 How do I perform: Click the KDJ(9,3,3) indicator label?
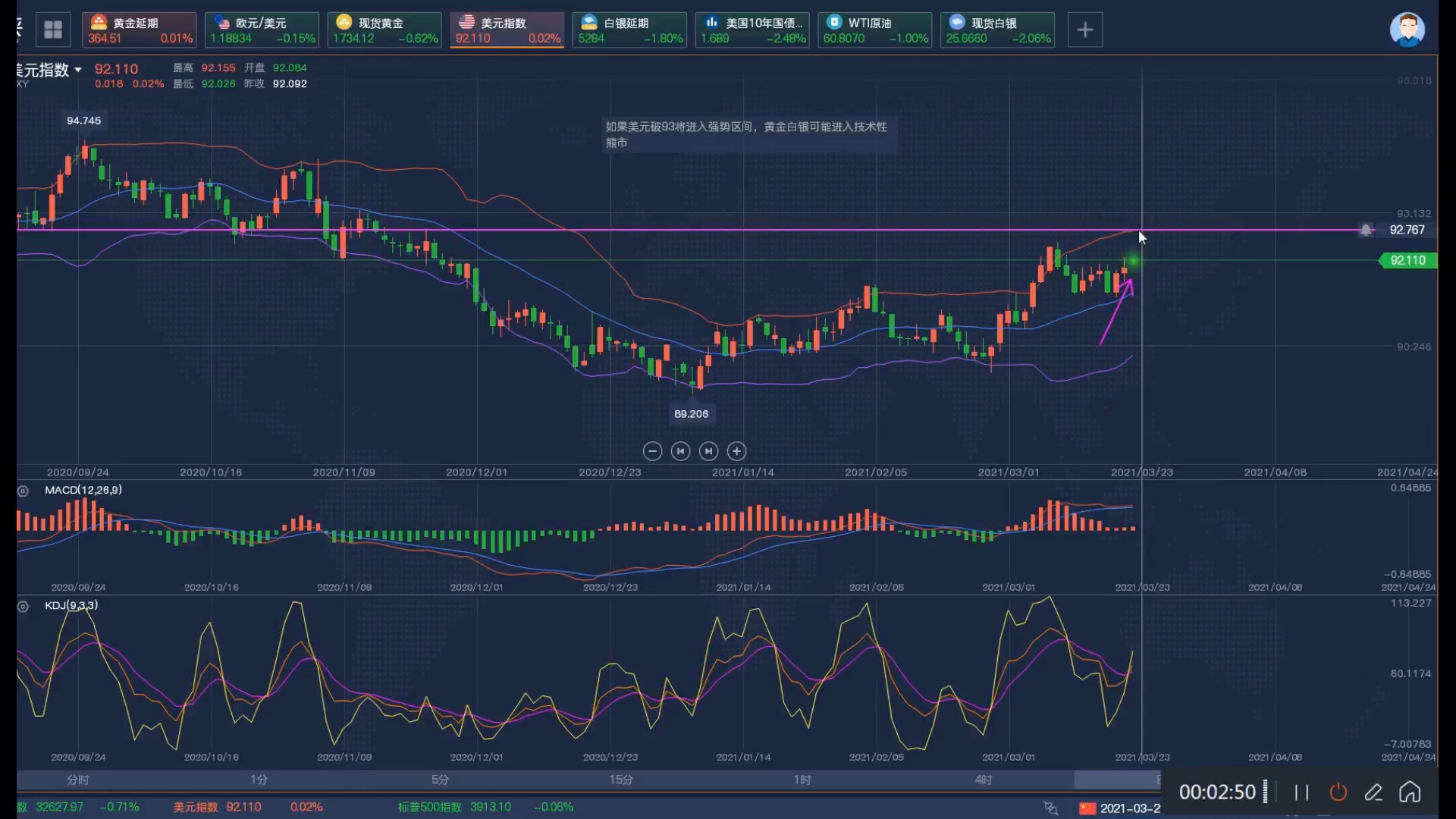pos(71,605)
